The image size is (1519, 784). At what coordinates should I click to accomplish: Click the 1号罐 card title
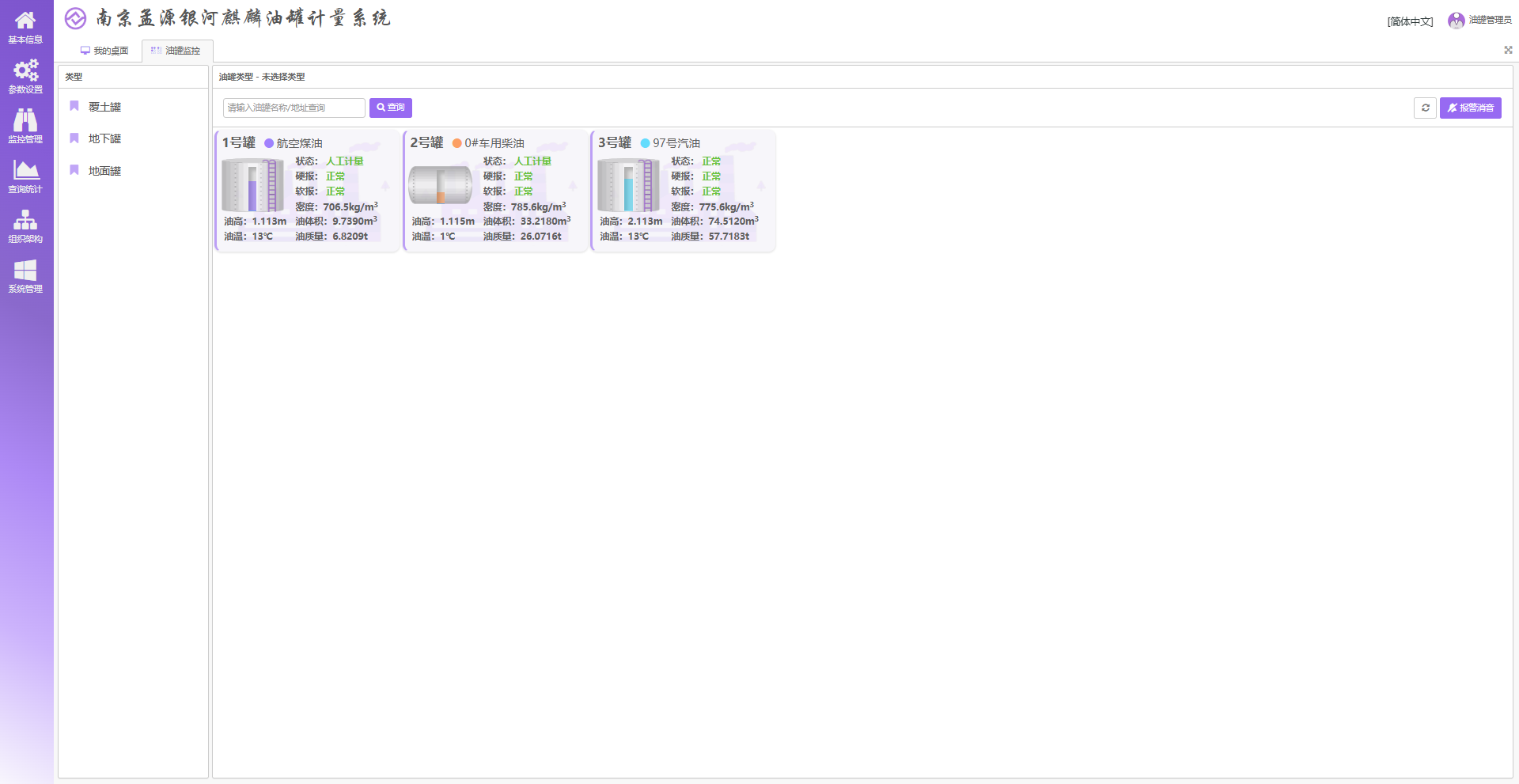(238, 142)
